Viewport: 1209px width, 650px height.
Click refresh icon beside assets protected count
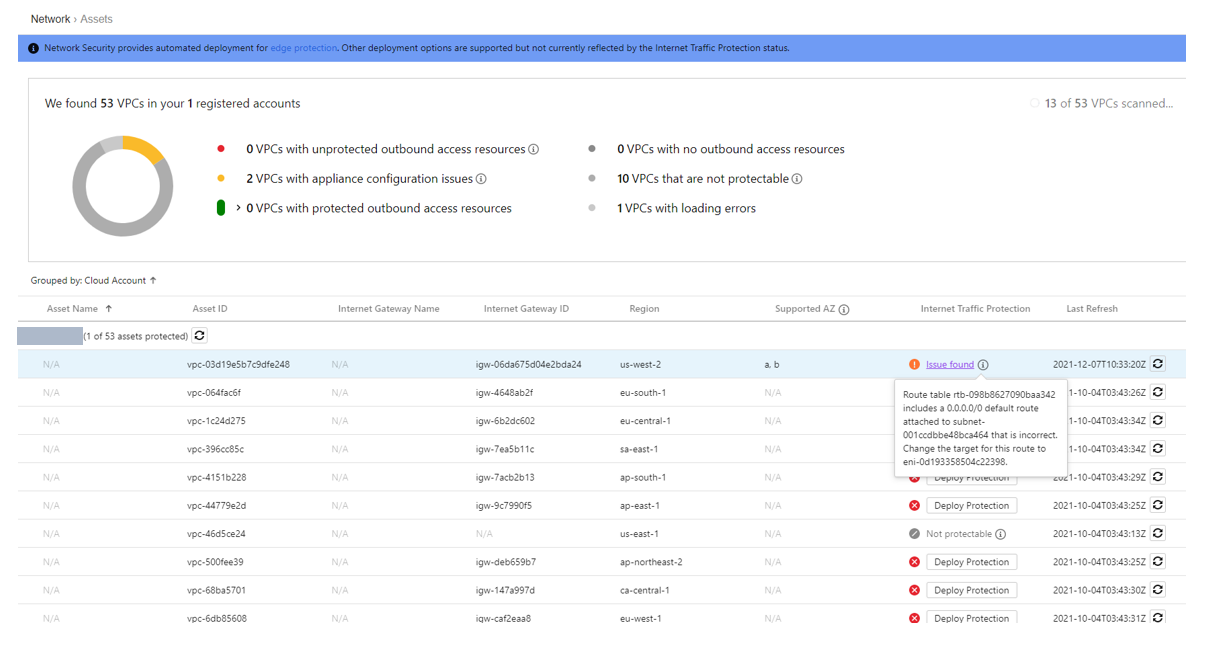click(200, 336)
